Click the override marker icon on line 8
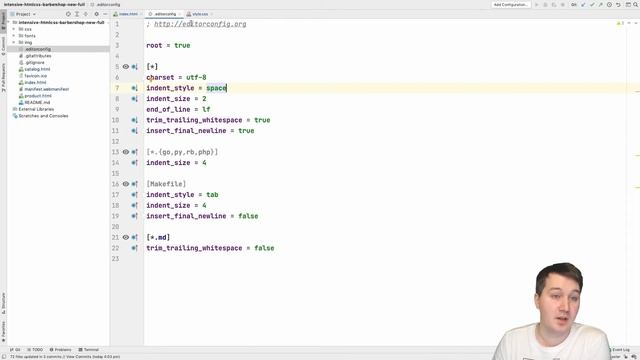The height and width of the screenshot is (360, 640). coord(134,99)
